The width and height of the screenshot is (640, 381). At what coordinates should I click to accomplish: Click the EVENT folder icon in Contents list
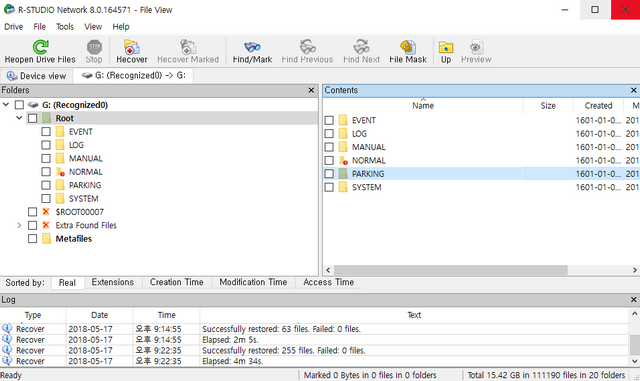[343, 120]
